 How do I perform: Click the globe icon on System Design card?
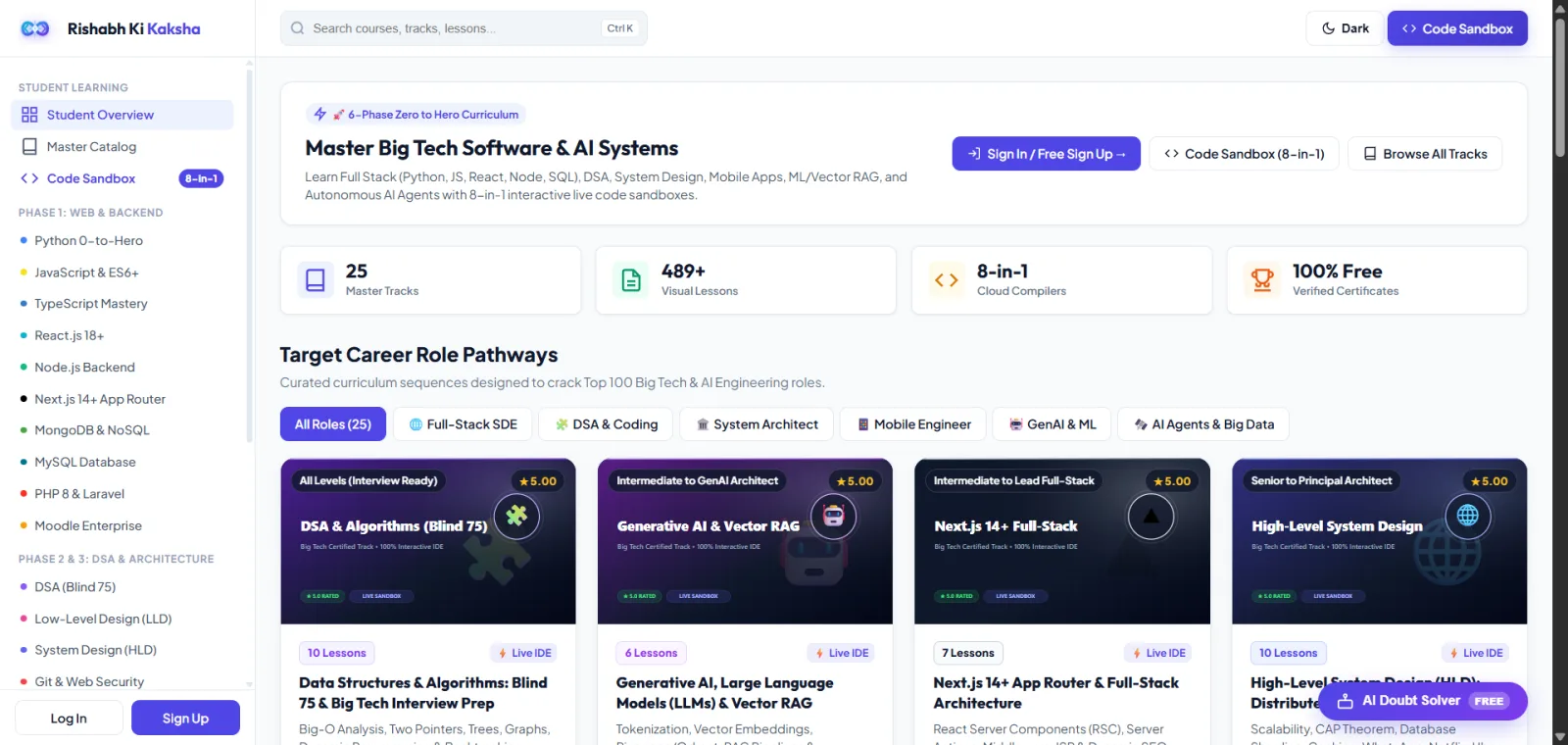point(1467,516)
